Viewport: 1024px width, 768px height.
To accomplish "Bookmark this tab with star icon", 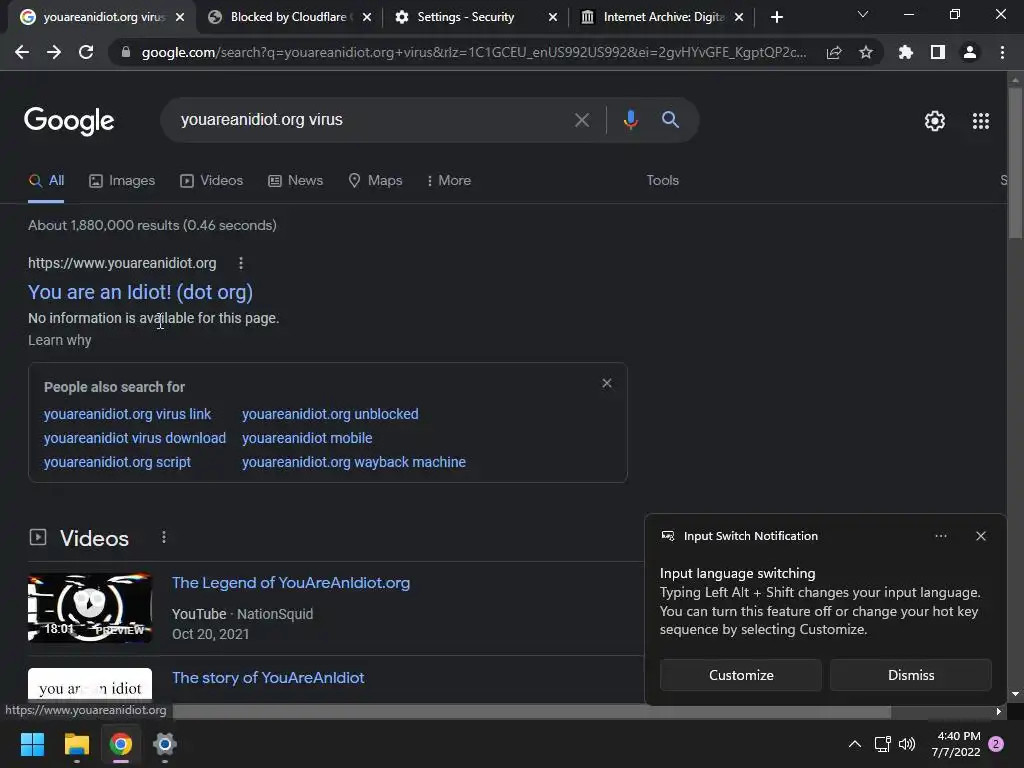I will (x=866, y=52).
